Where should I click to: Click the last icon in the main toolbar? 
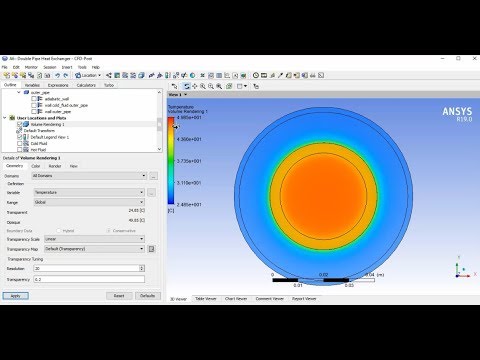pyautogui.click(x=321, y=75)
